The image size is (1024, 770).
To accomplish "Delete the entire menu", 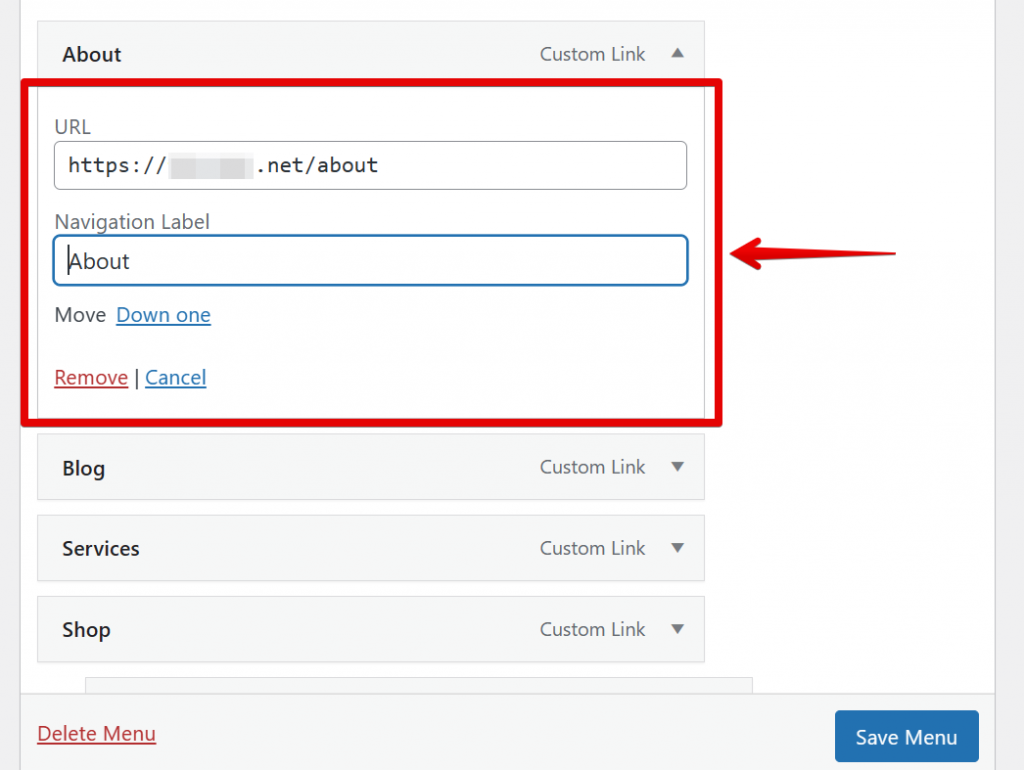I will (96, 733).
